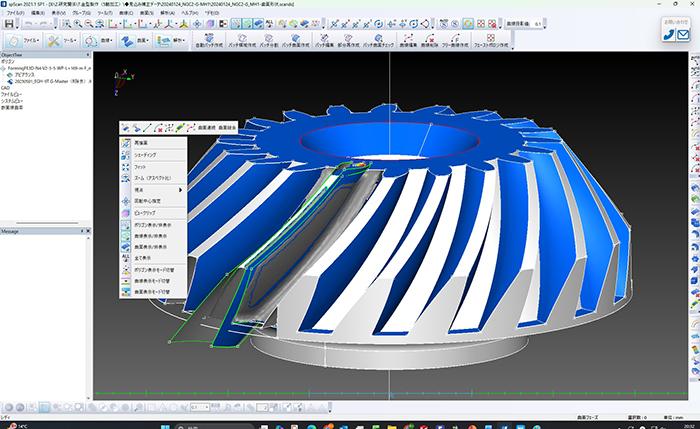Open the 曲線 dropdown in the ribbon

pyautogui.click(x=105, y=41)
